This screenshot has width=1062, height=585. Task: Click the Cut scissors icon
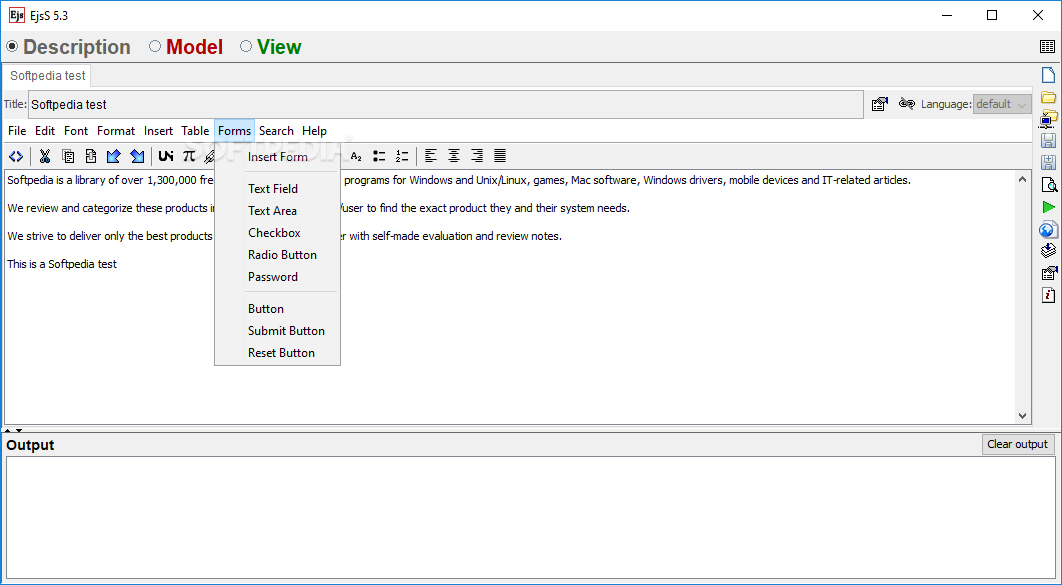click(x=45, y=156)
